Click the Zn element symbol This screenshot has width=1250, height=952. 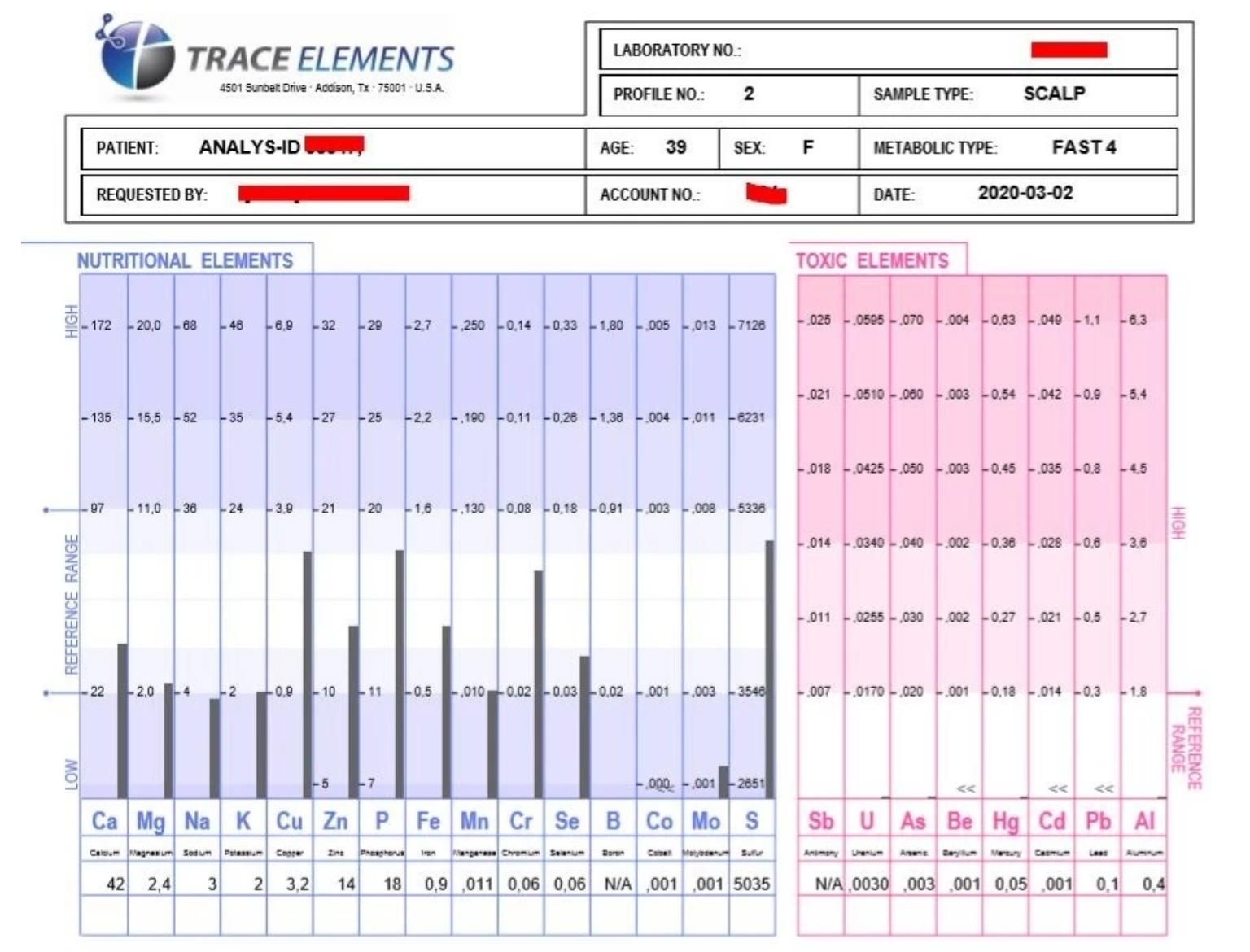(335, 821)
